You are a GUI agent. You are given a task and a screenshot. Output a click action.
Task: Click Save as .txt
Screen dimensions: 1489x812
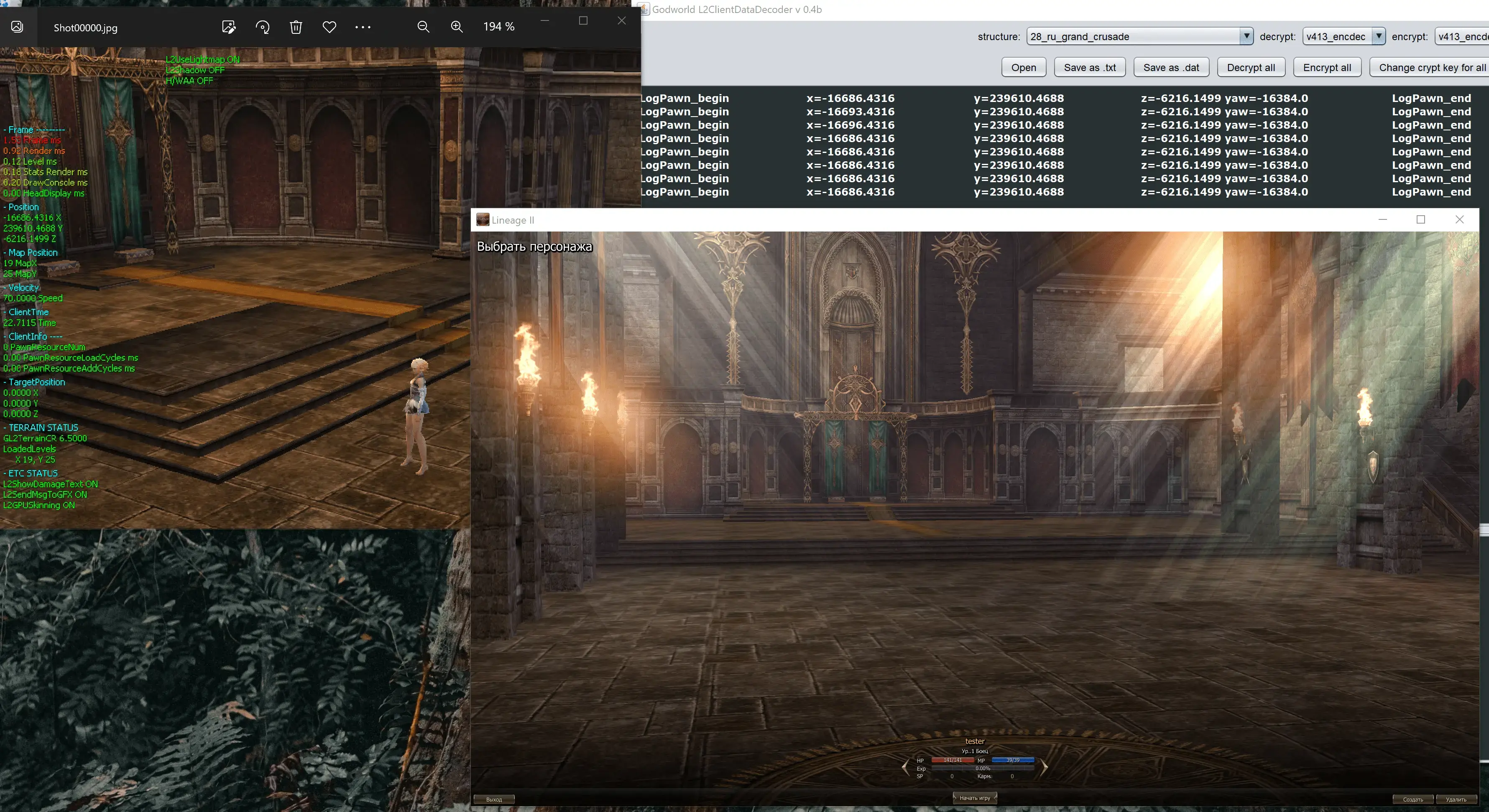coord(1090,67)
